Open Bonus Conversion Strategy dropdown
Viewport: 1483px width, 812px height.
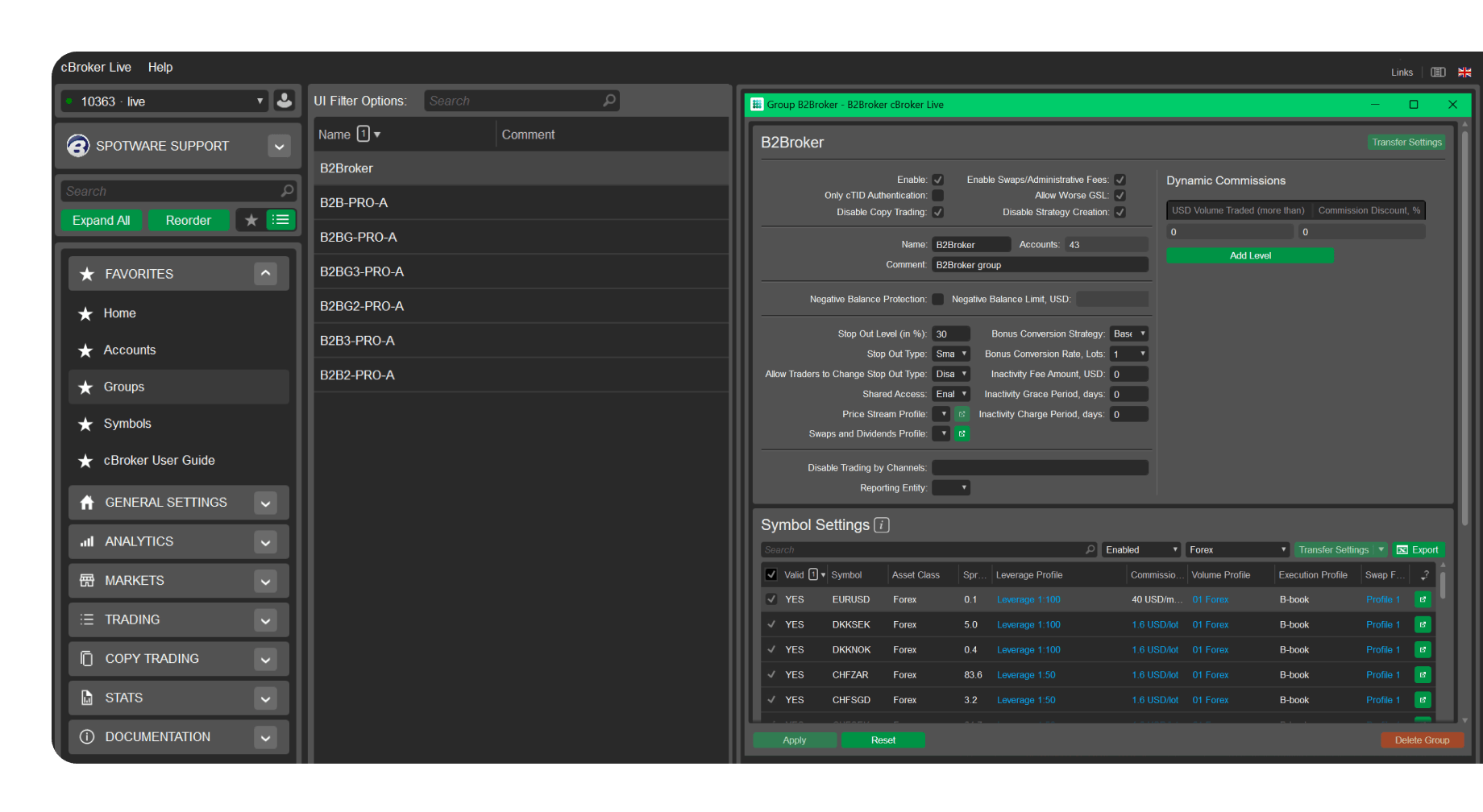coord(1128,333)
